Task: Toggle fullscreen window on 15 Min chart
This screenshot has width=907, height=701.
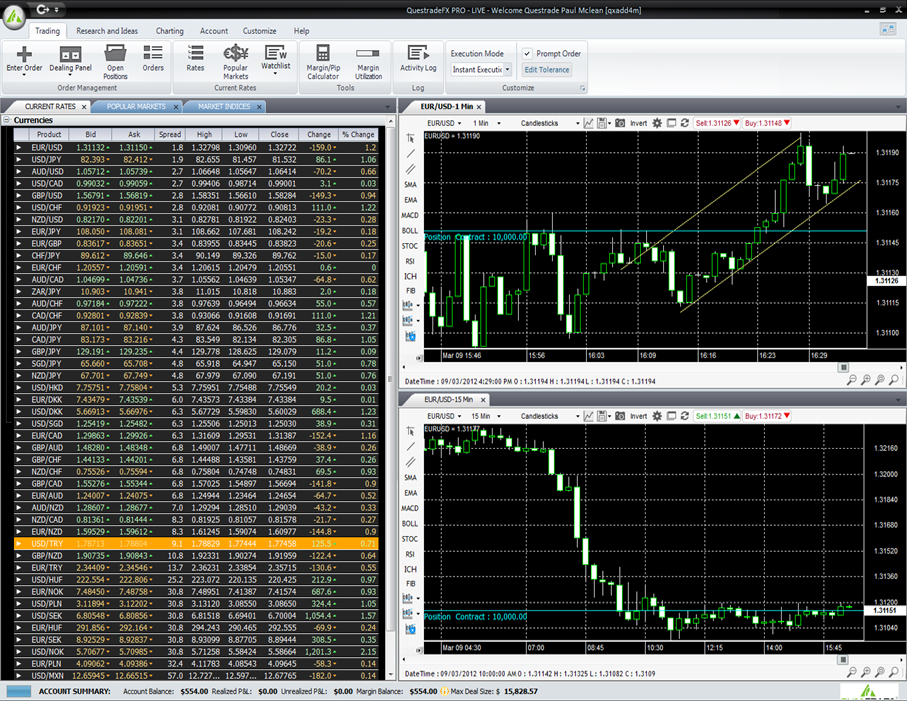Action: click(671, 416)
